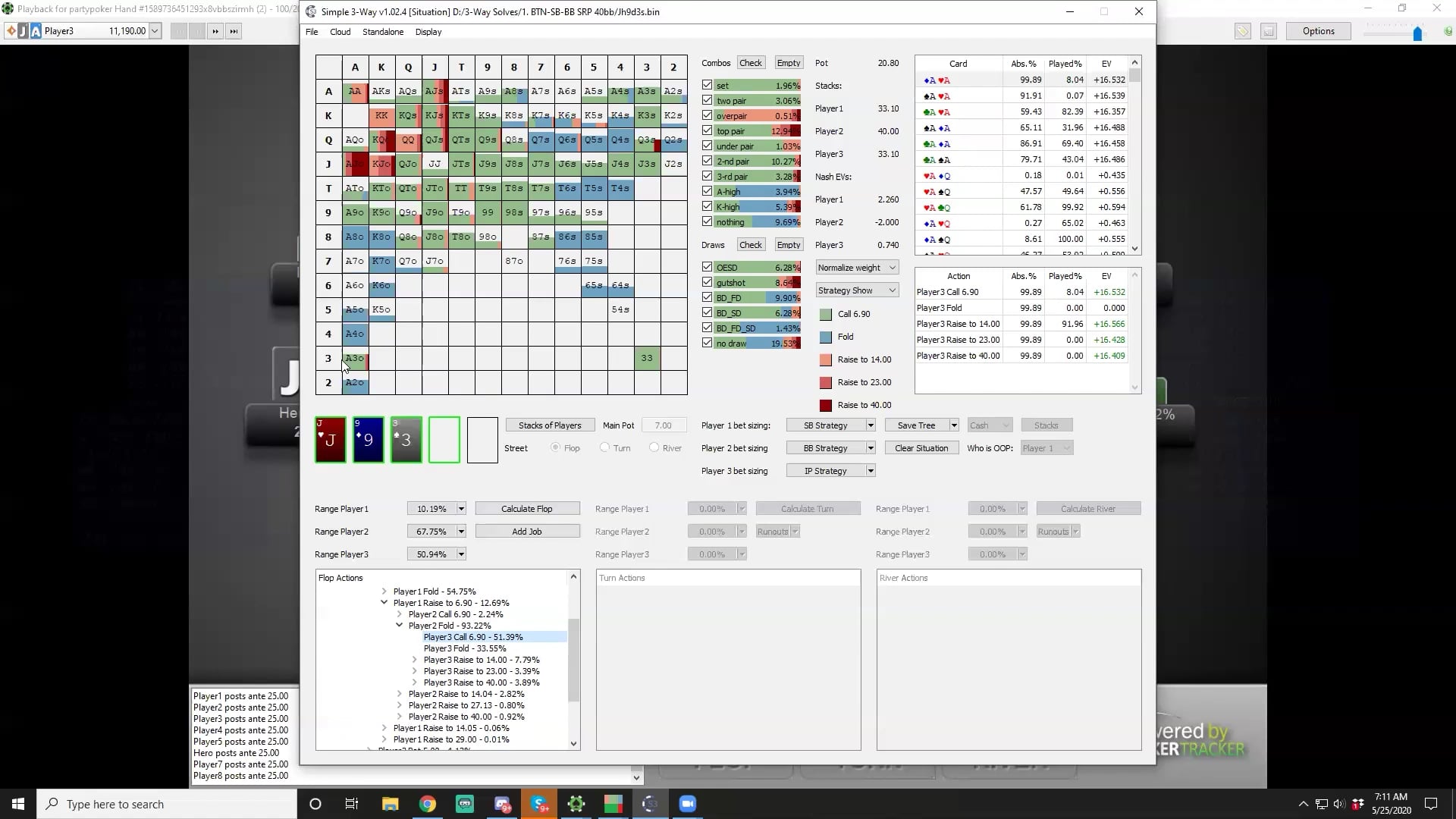The height and width of the screenshot is (819, 1456).
Task: Click the three of spades board card
Action: point(406,440)
